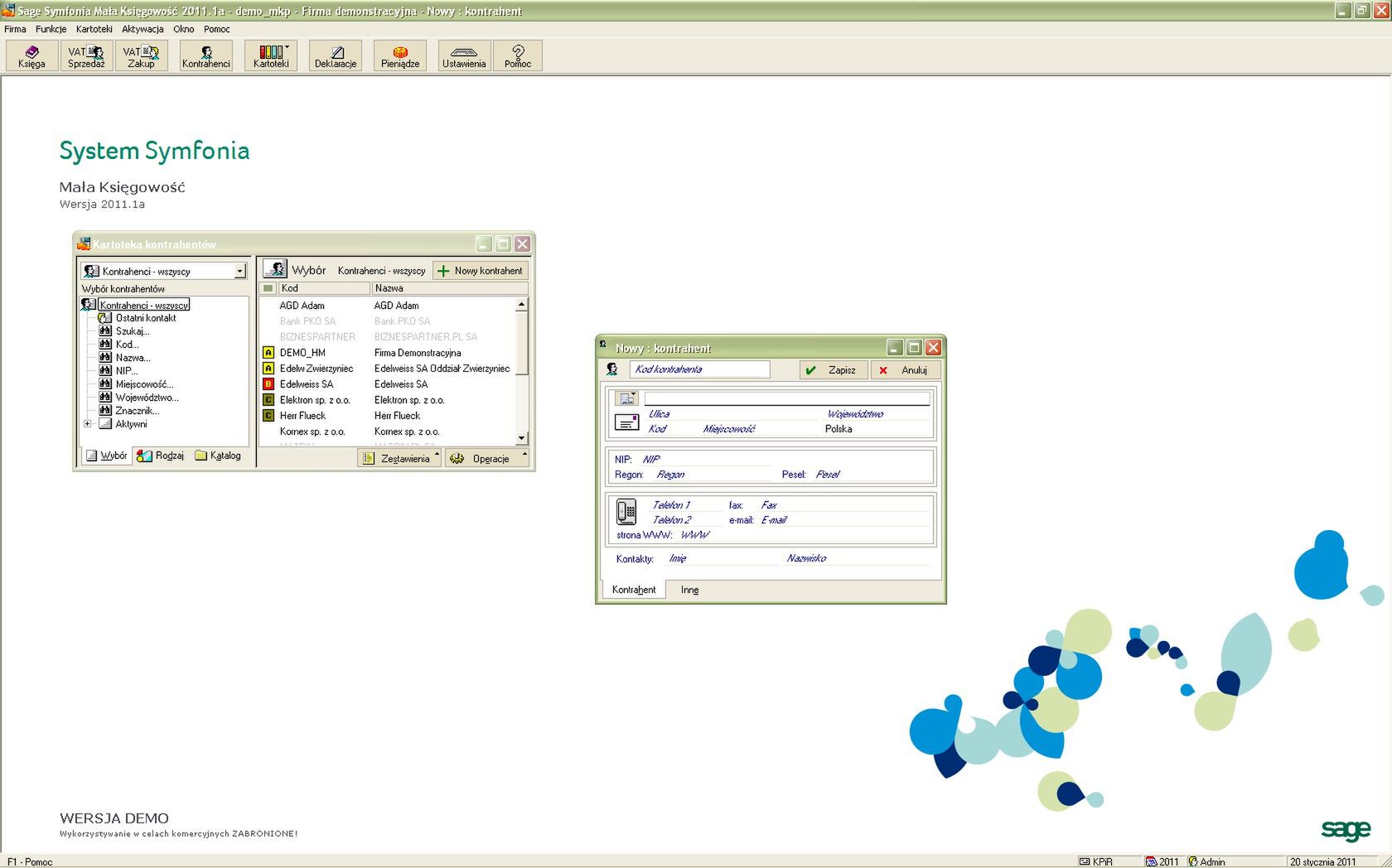Screen dimensions: 1392x868
Task: Click the contractor list scroll-up arrow
Action: point(521,305)
